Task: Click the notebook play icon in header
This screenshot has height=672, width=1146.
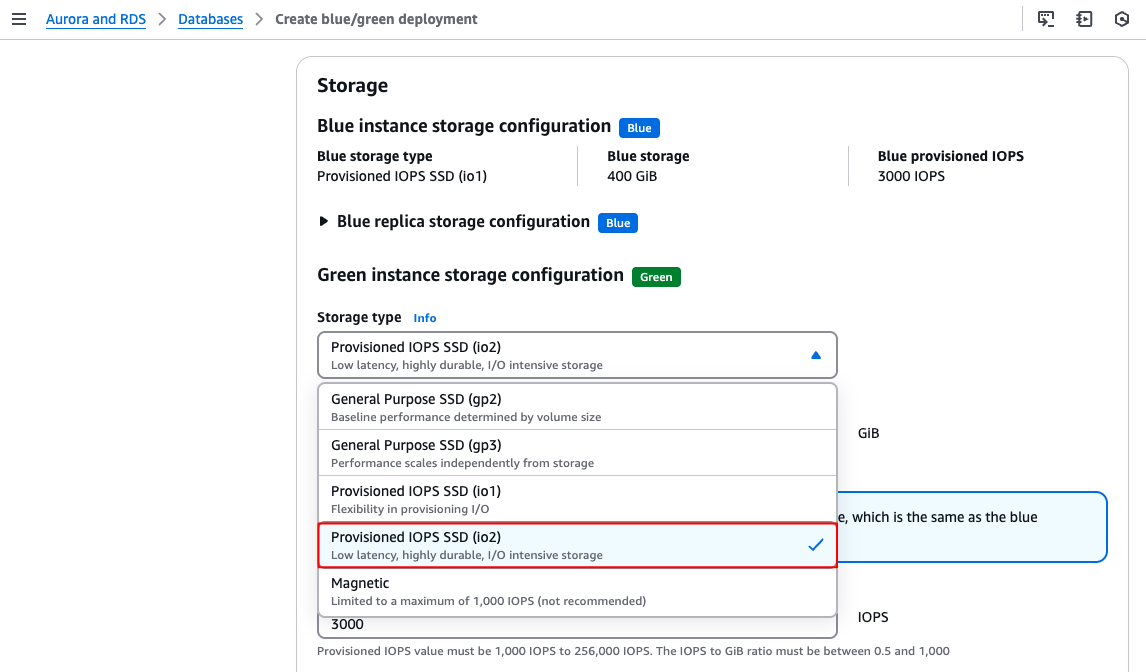Action: point(1084,19)
